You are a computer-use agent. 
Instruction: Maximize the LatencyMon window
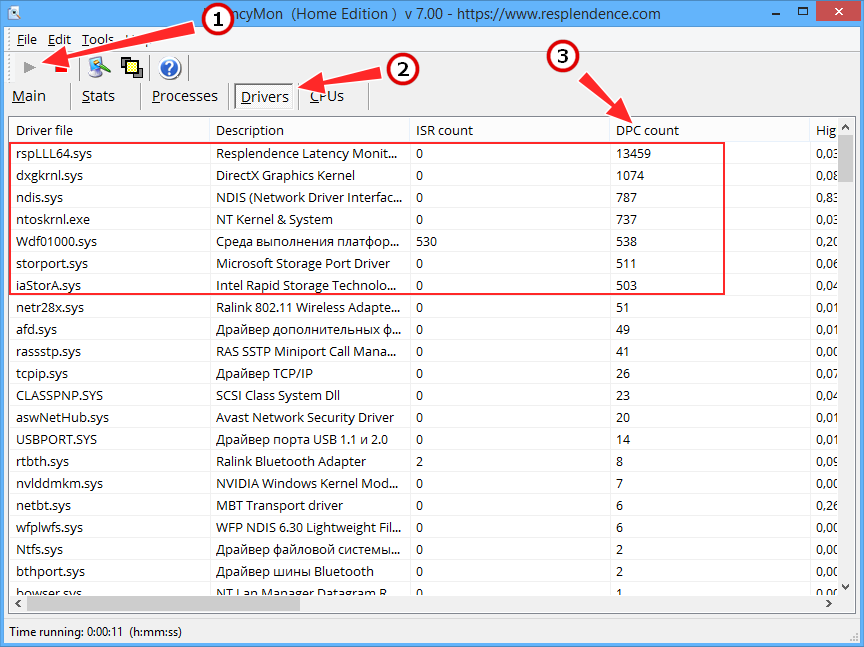click(x=803, y=12)
